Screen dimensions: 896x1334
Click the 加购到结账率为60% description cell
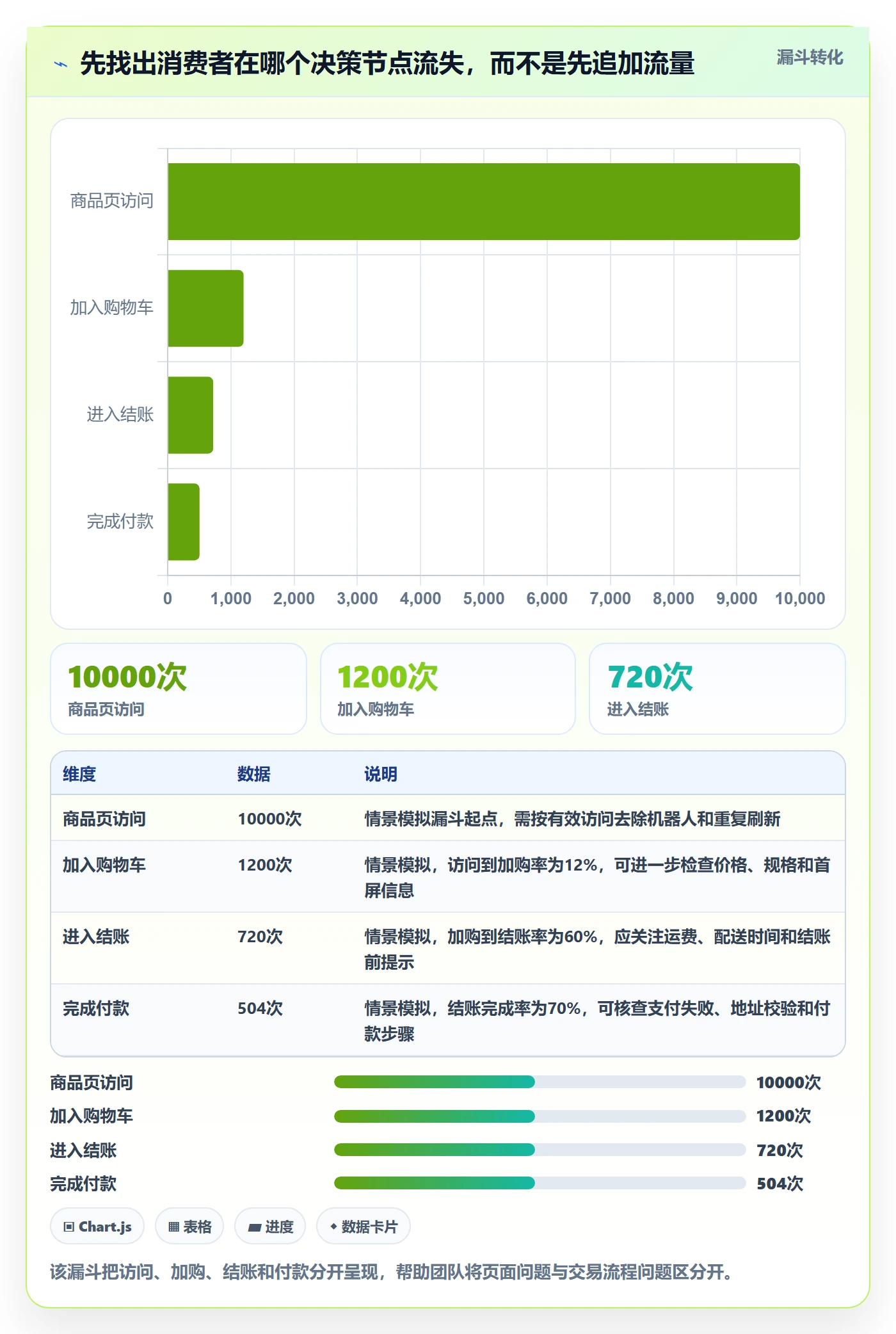597,949
